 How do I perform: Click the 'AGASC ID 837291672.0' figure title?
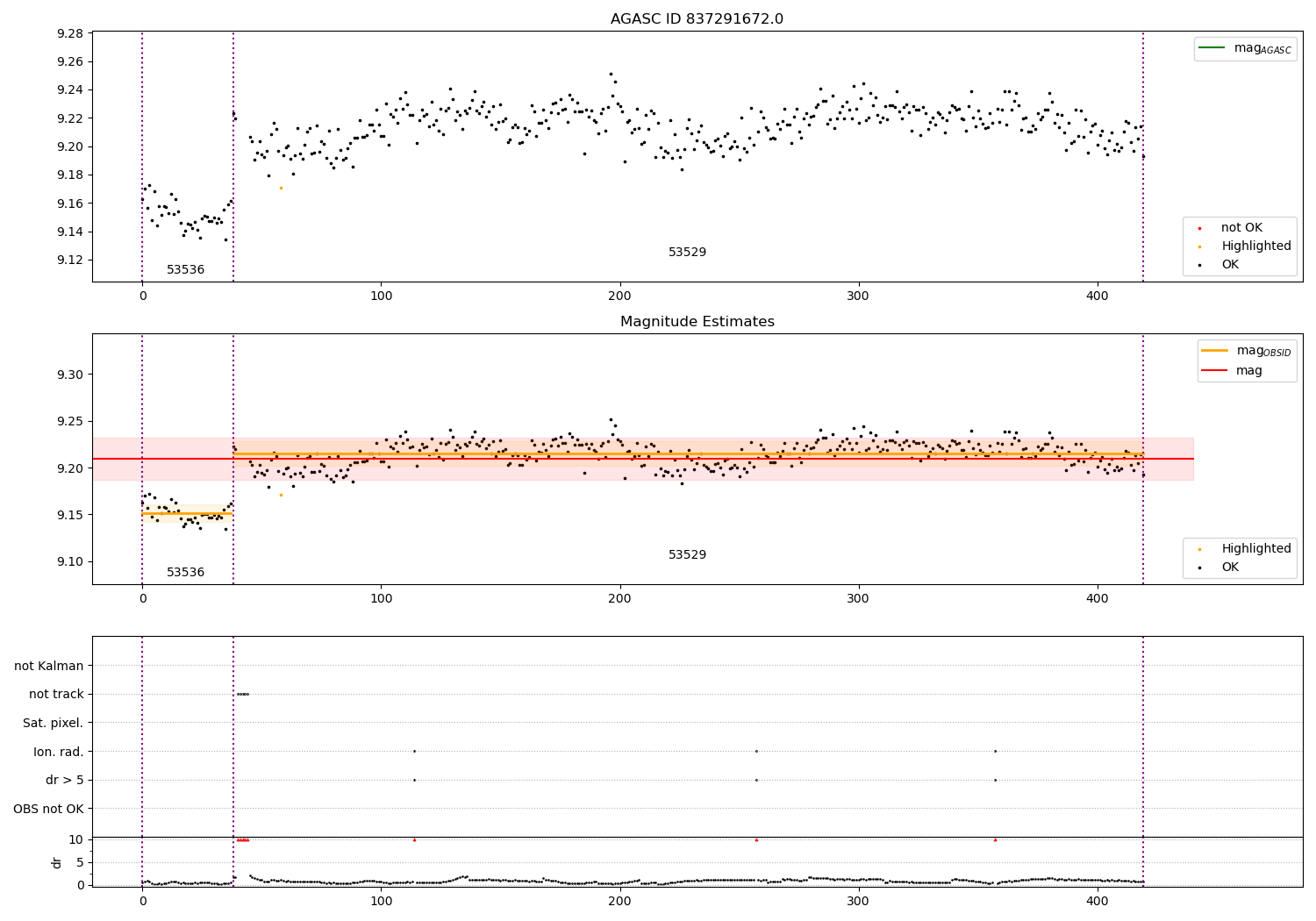point(697,19)
